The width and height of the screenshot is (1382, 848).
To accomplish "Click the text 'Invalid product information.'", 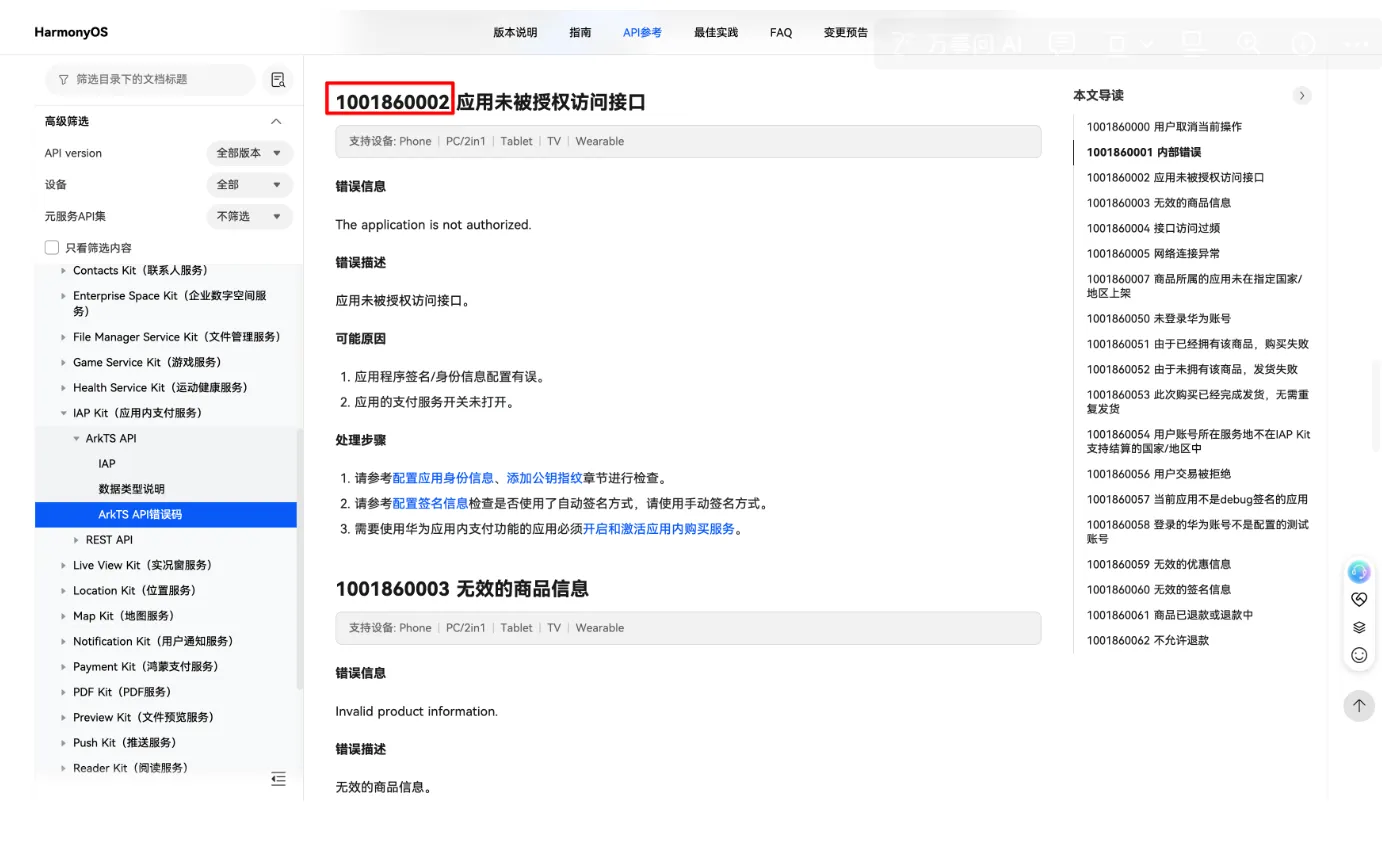I will 416,712.
